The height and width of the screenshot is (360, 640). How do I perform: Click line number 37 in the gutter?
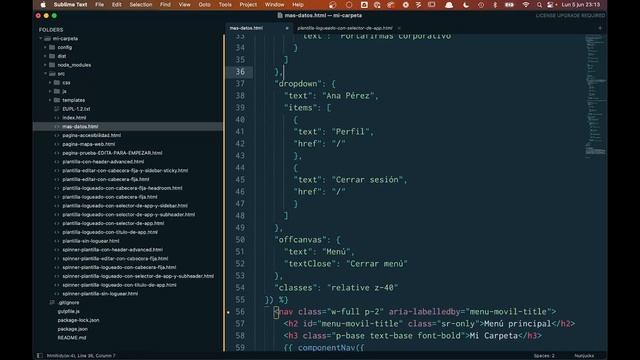240,84
